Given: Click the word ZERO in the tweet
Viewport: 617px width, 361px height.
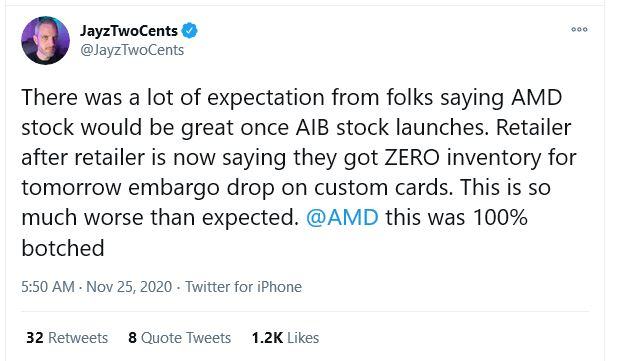Looking at the screenshot, I should (412, 157).
